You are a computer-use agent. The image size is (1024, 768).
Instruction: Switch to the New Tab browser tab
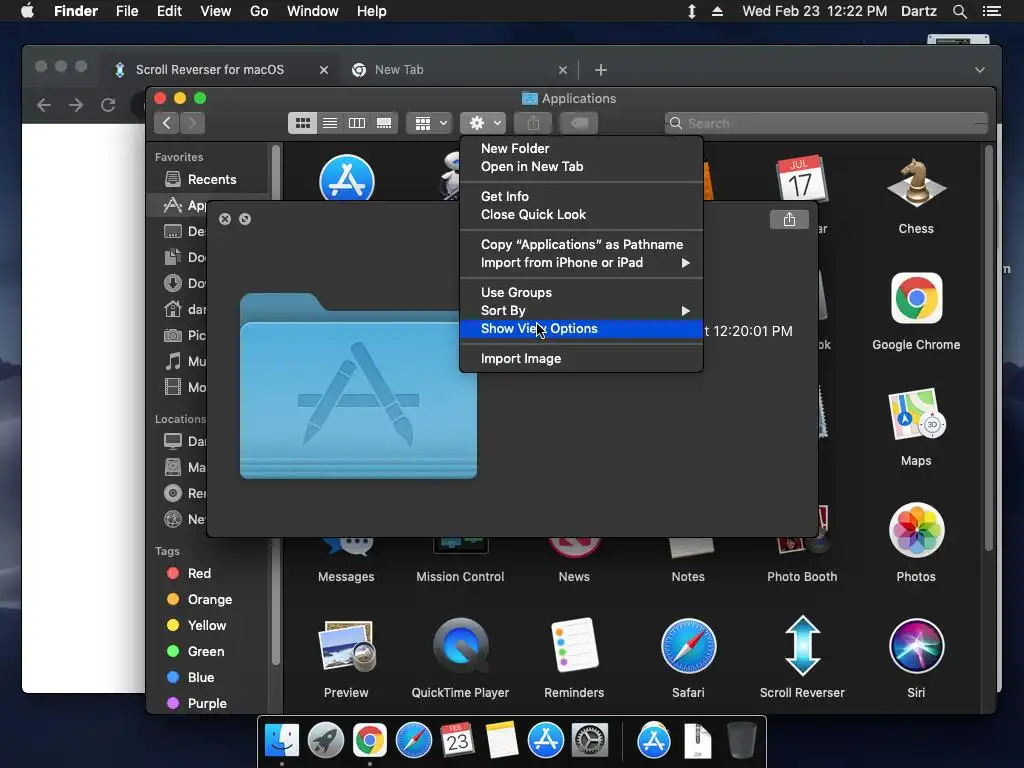click(x=399, y=70)
